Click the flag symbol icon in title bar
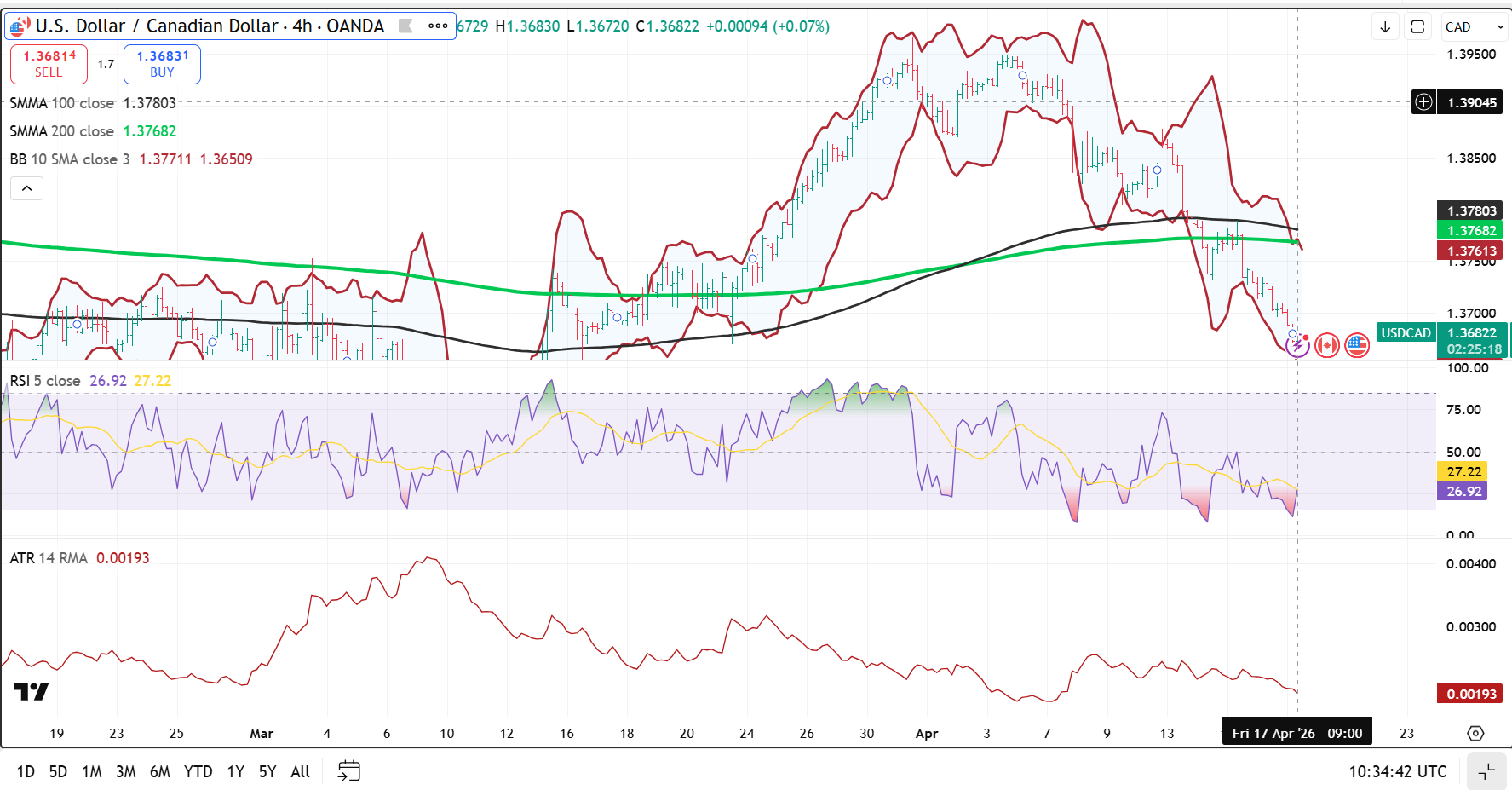 406,26
